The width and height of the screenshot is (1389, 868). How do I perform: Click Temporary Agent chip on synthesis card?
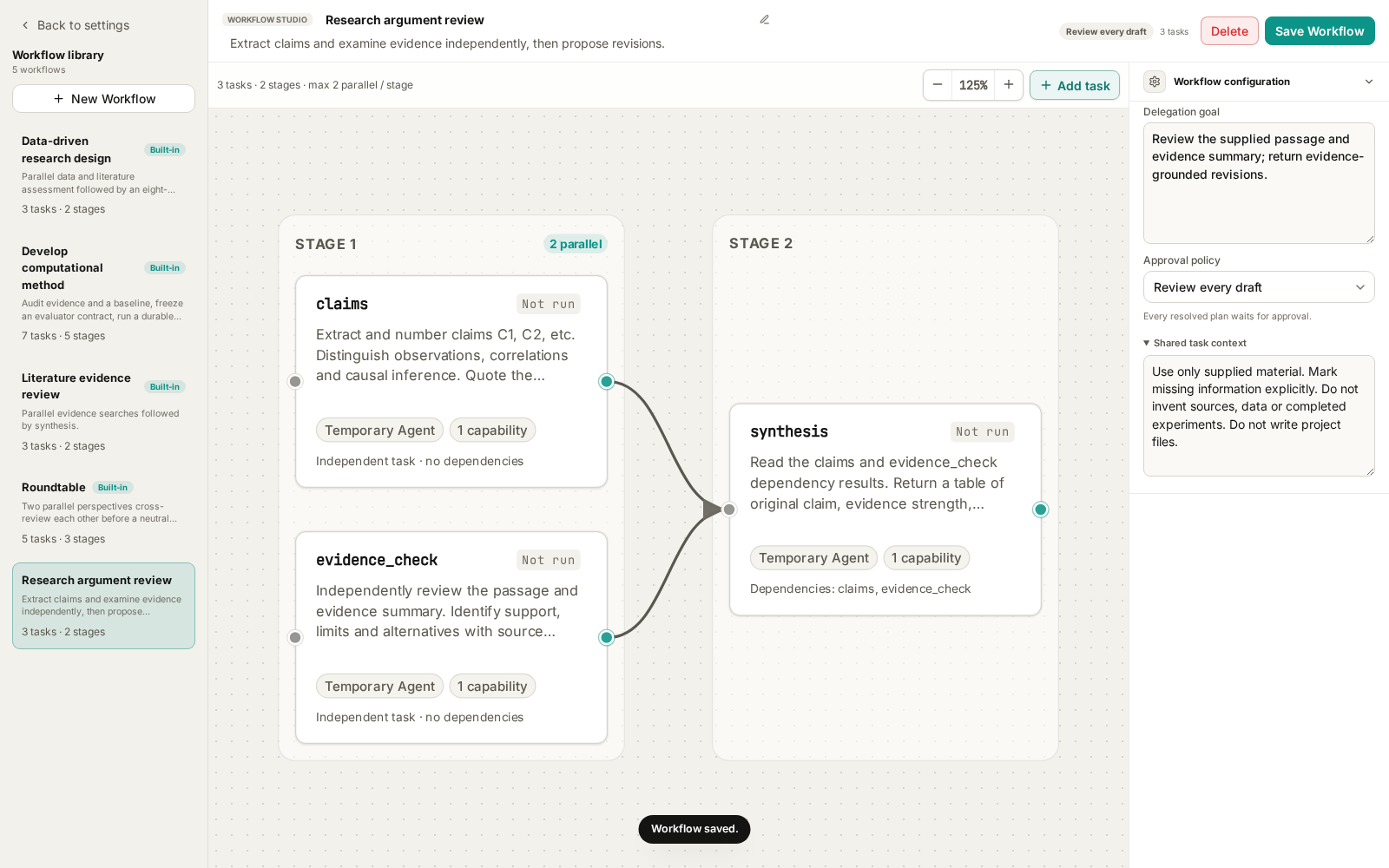point(813,558)
